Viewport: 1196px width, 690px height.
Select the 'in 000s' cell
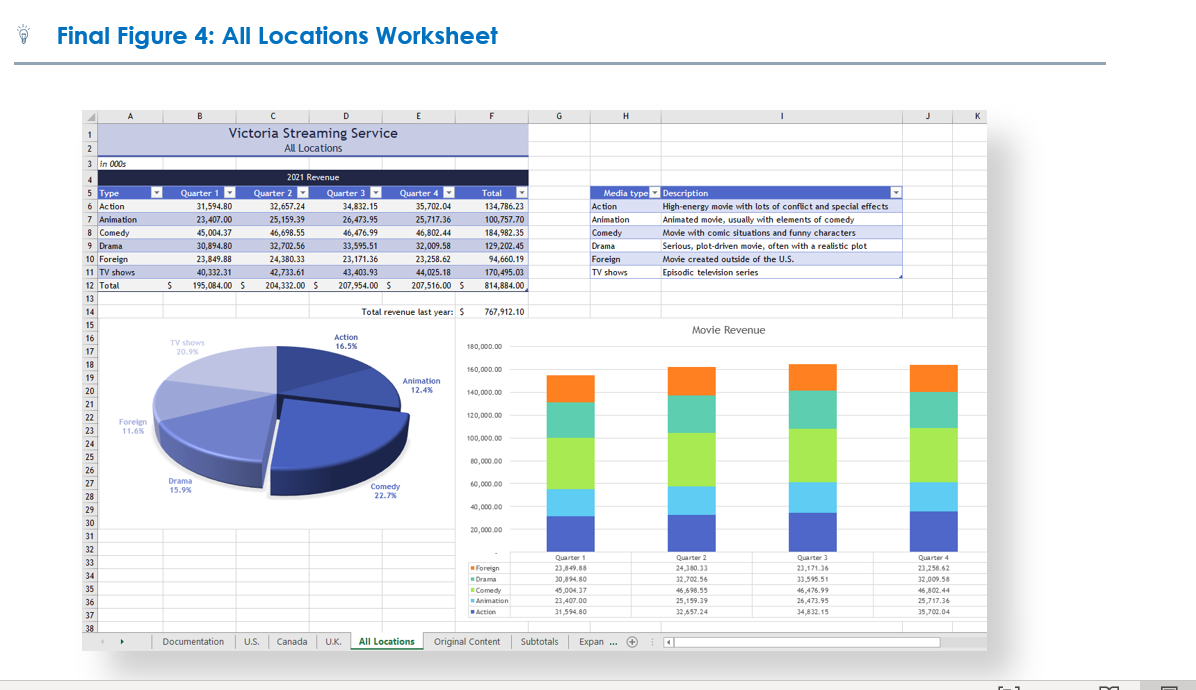point(130,164)
